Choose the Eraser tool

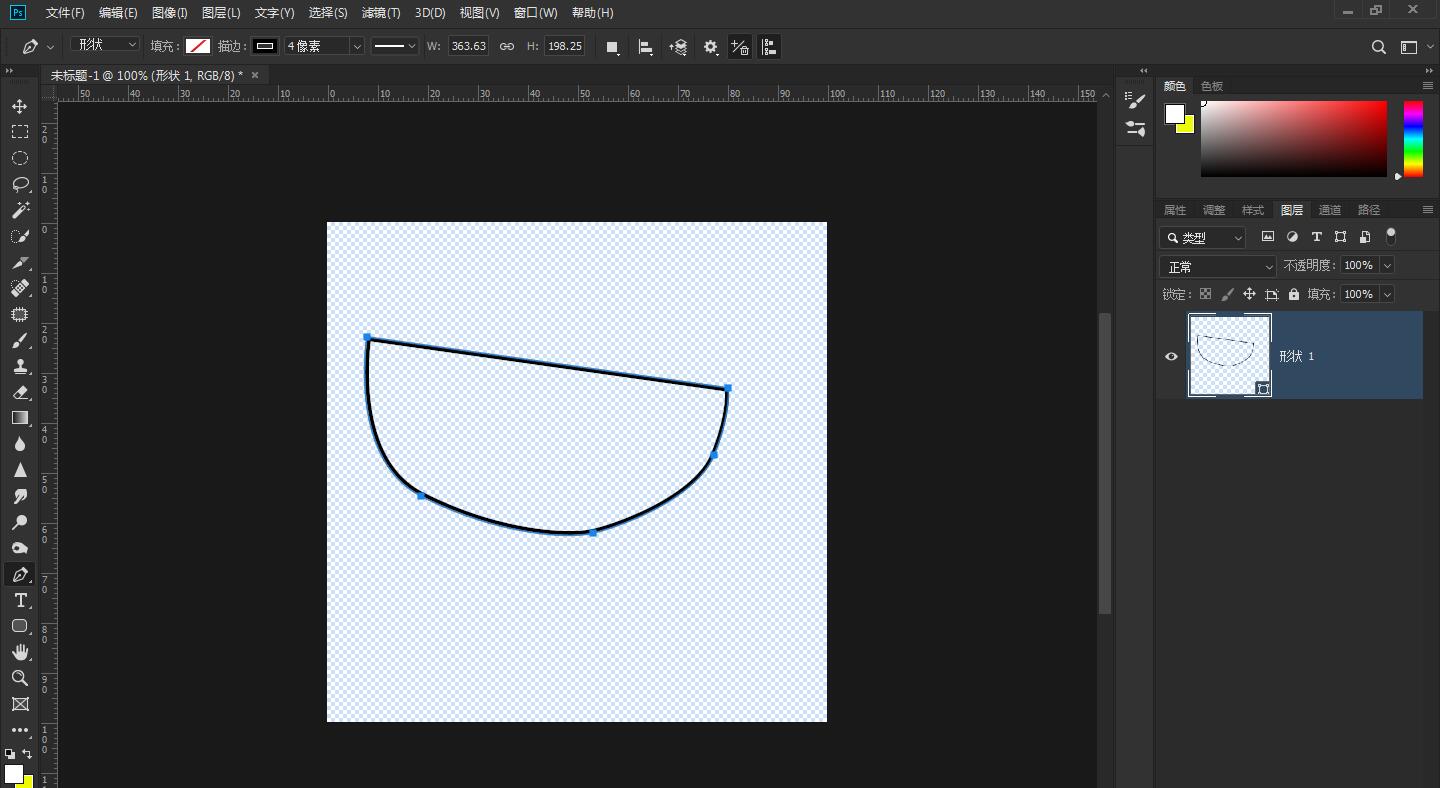(20, 392)
